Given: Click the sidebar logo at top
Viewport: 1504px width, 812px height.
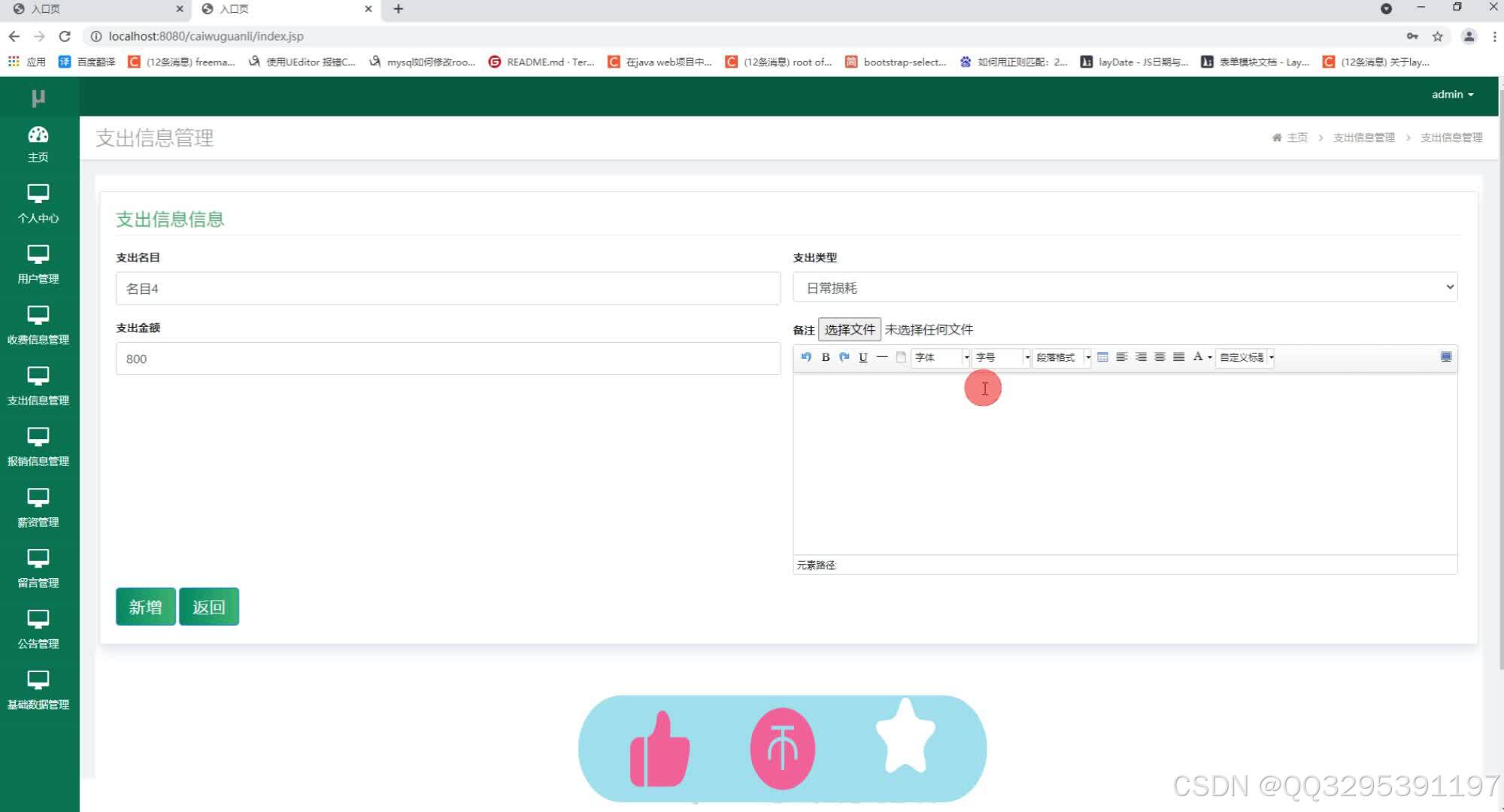Looking at the screenshot, I should tap(38, 98).
